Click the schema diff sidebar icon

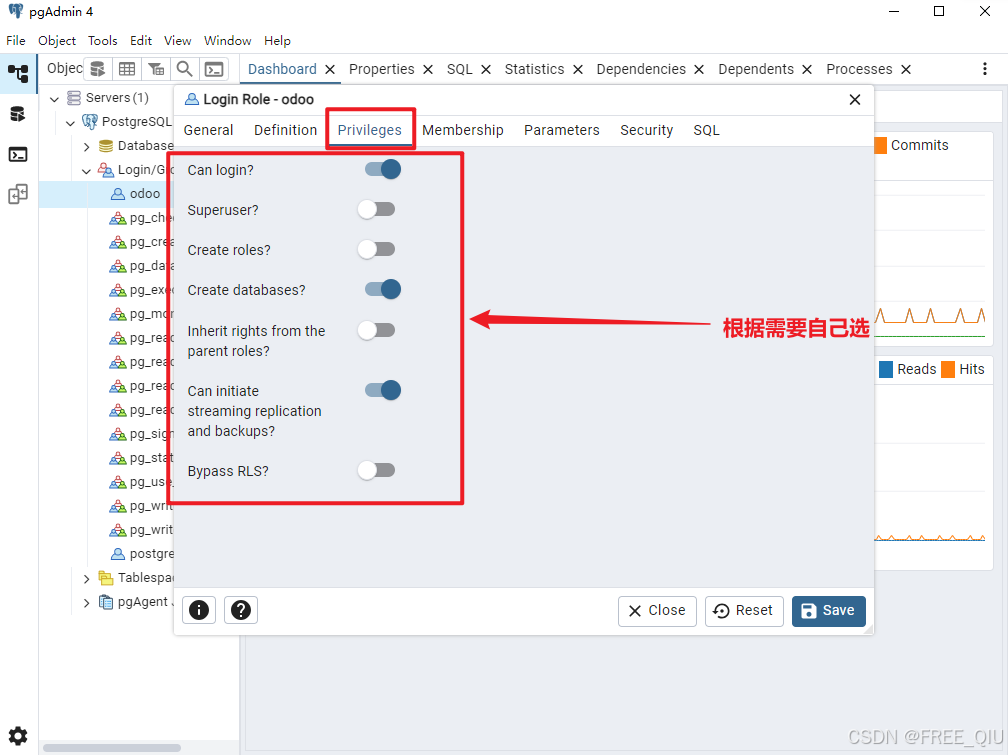tap(18, 194)
